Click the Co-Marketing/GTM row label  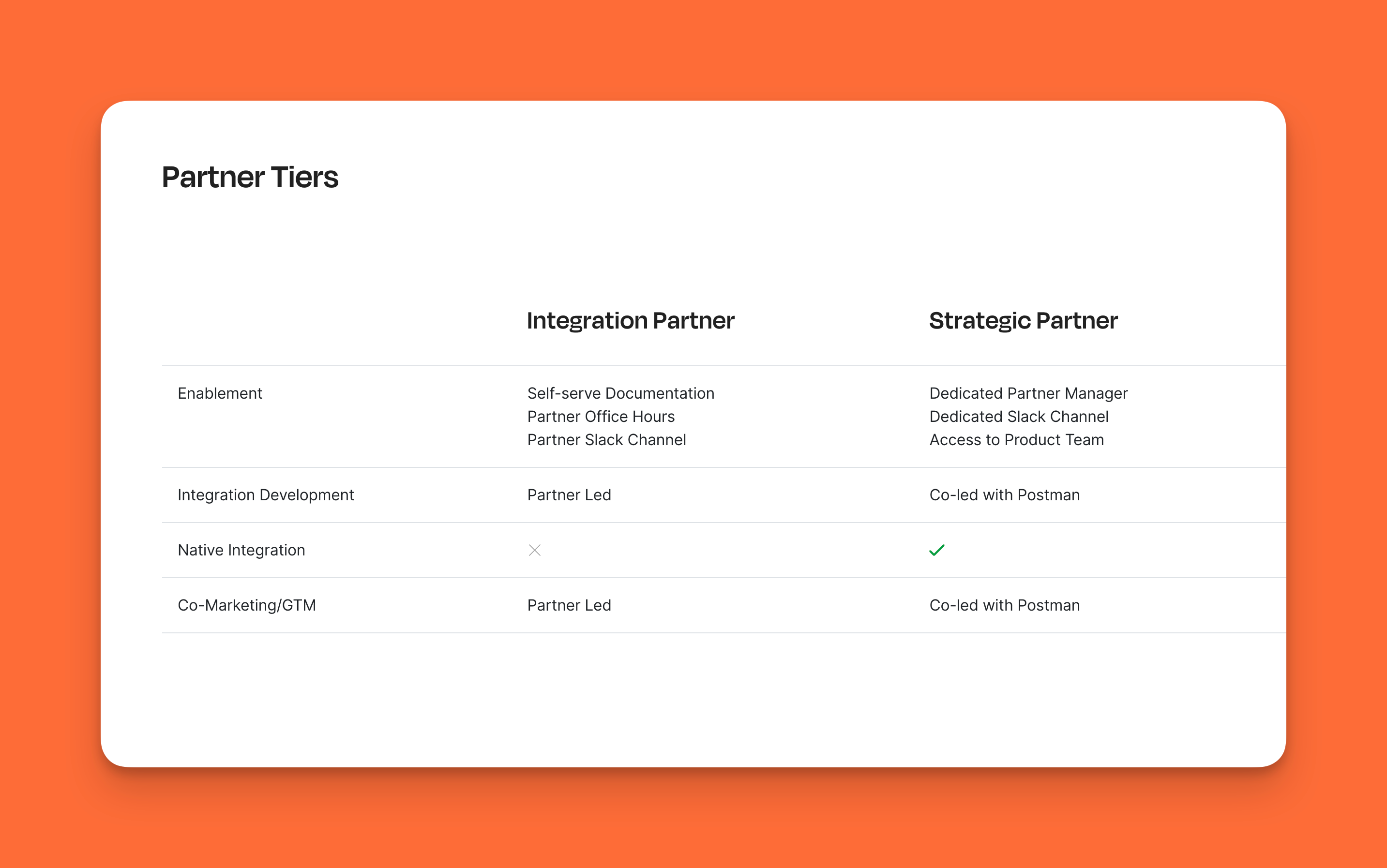(247, 605)
